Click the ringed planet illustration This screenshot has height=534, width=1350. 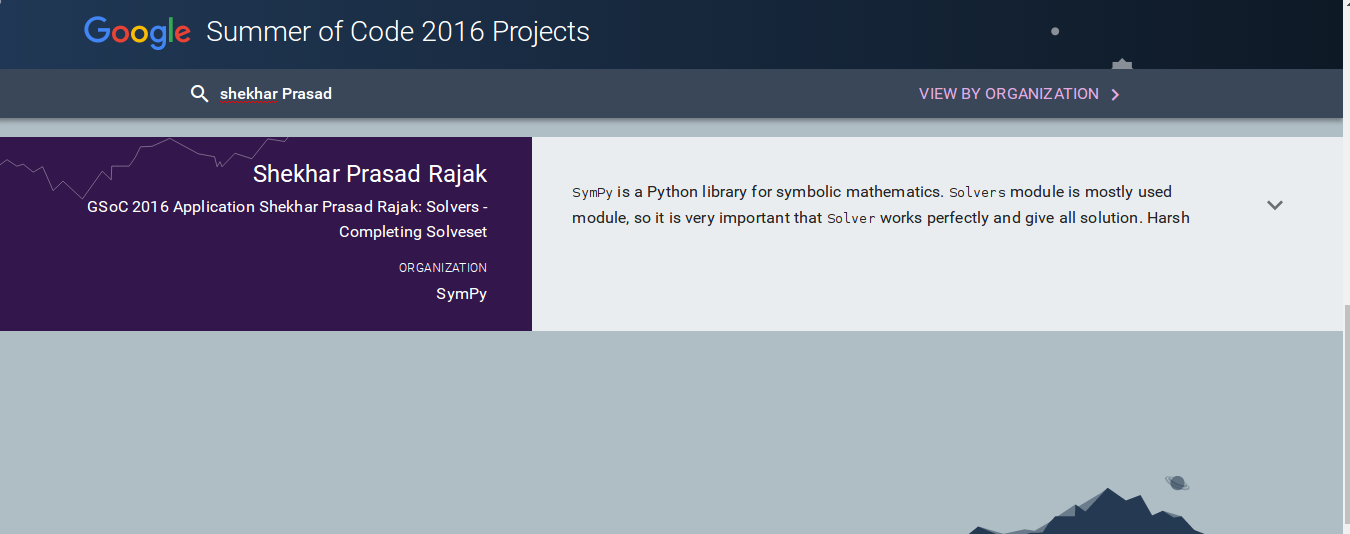tap(1177, 483)
